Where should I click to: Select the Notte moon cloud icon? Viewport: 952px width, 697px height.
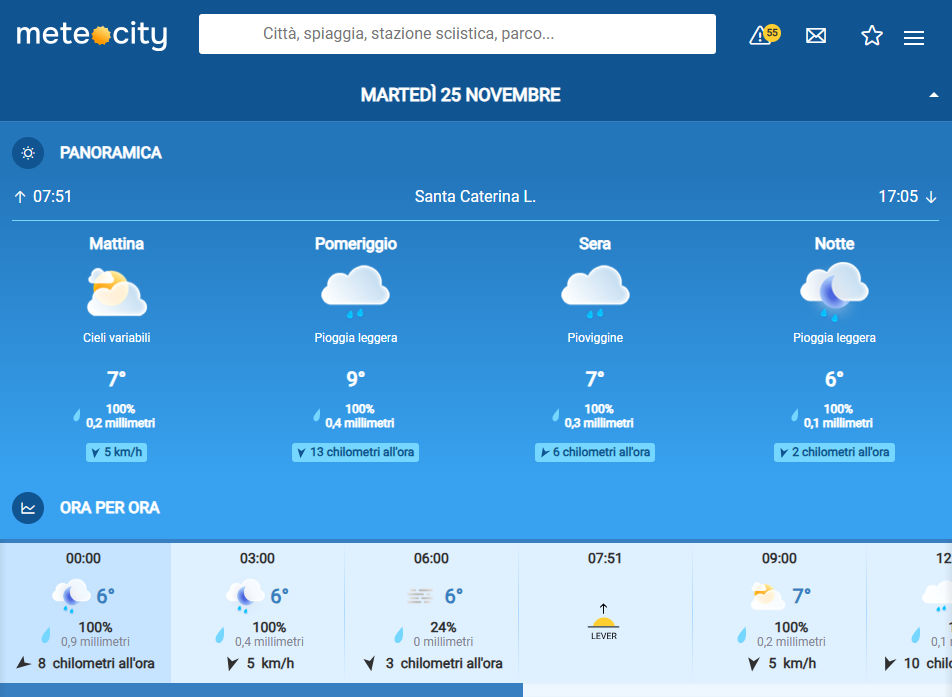[x=834, y=291]
